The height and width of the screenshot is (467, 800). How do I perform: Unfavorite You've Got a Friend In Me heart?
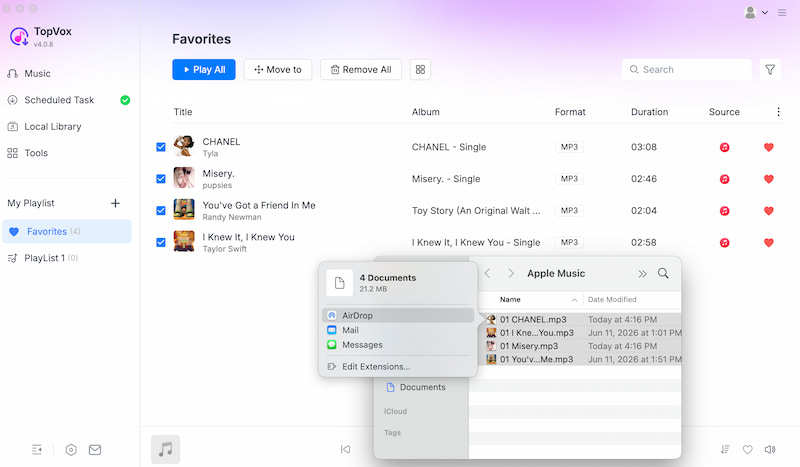pos(768,211)
